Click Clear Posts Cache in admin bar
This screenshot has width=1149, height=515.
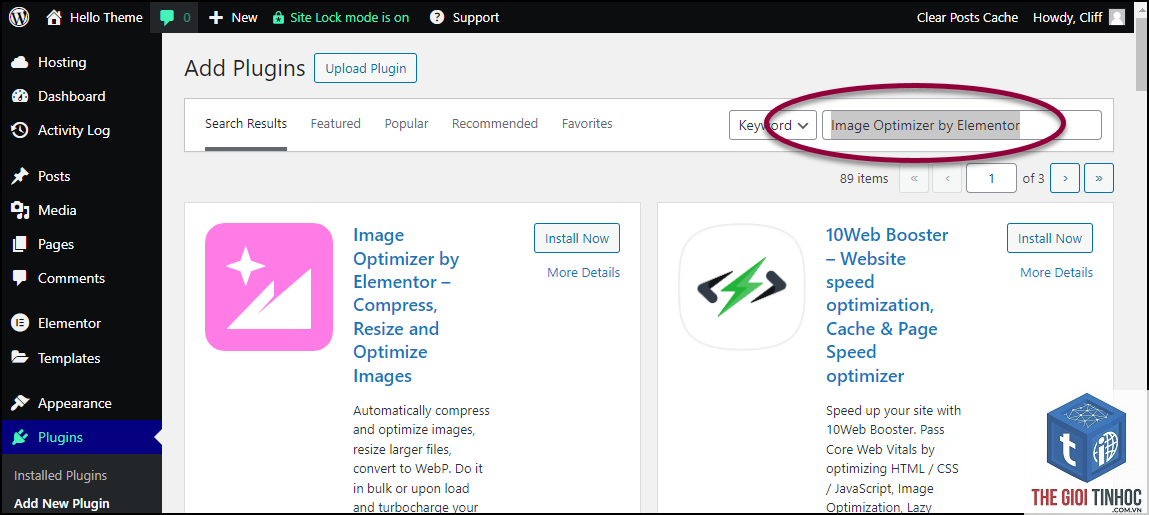click(x=967, y=17)
